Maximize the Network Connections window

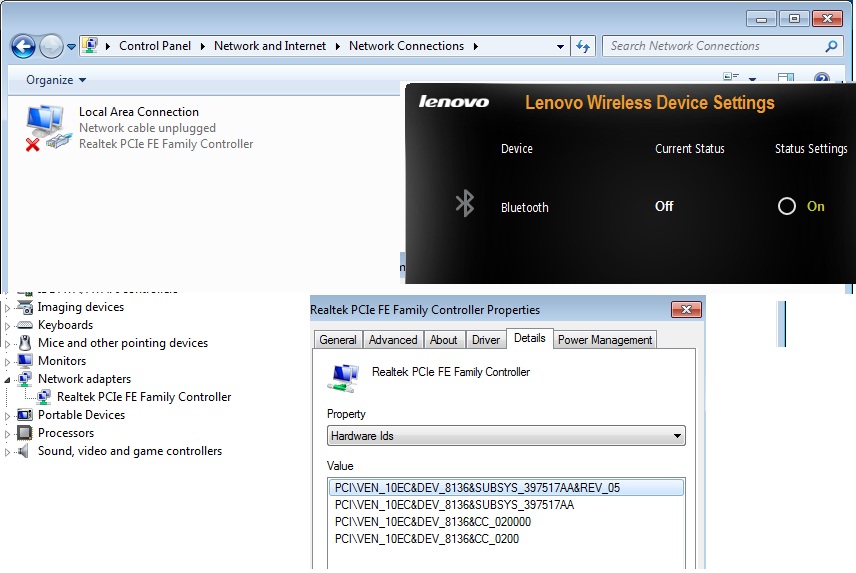(794, 19)
